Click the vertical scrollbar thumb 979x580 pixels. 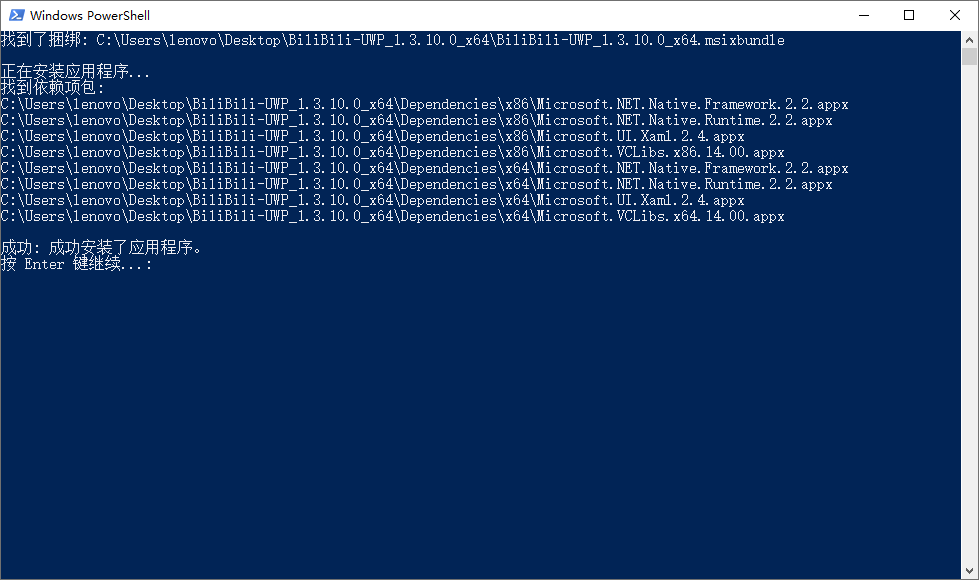[x=970, y=56]
